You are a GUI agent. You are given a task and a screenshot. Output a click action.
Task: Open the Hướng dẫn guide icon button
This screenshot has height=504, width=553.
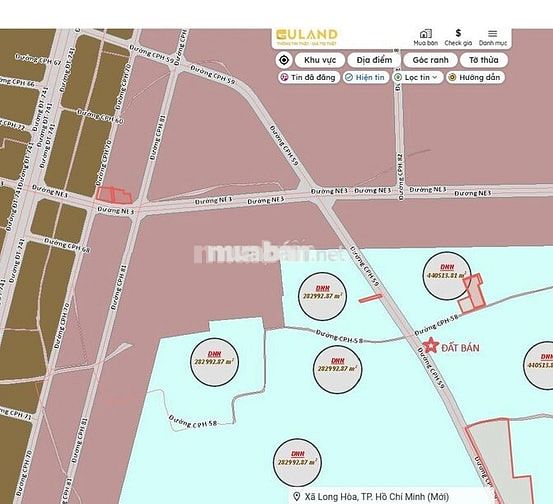pyautogui.click(x=476, y=77)
